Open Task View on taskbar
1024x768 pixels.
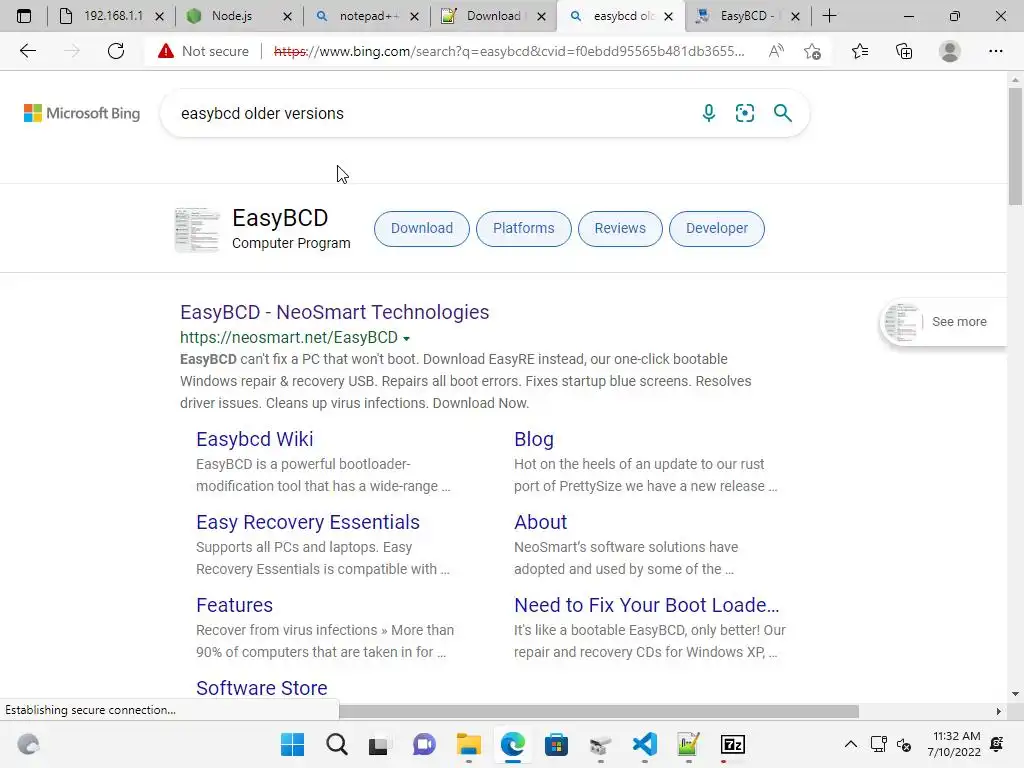tap(379, 744)
